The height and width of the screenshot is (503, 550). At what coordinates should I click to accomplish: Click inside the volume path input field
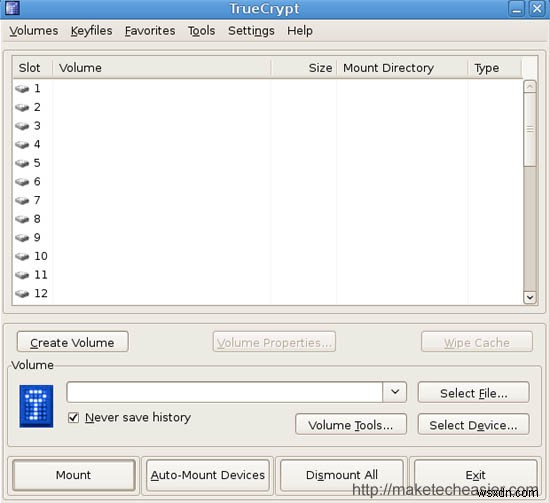point(224,392)
